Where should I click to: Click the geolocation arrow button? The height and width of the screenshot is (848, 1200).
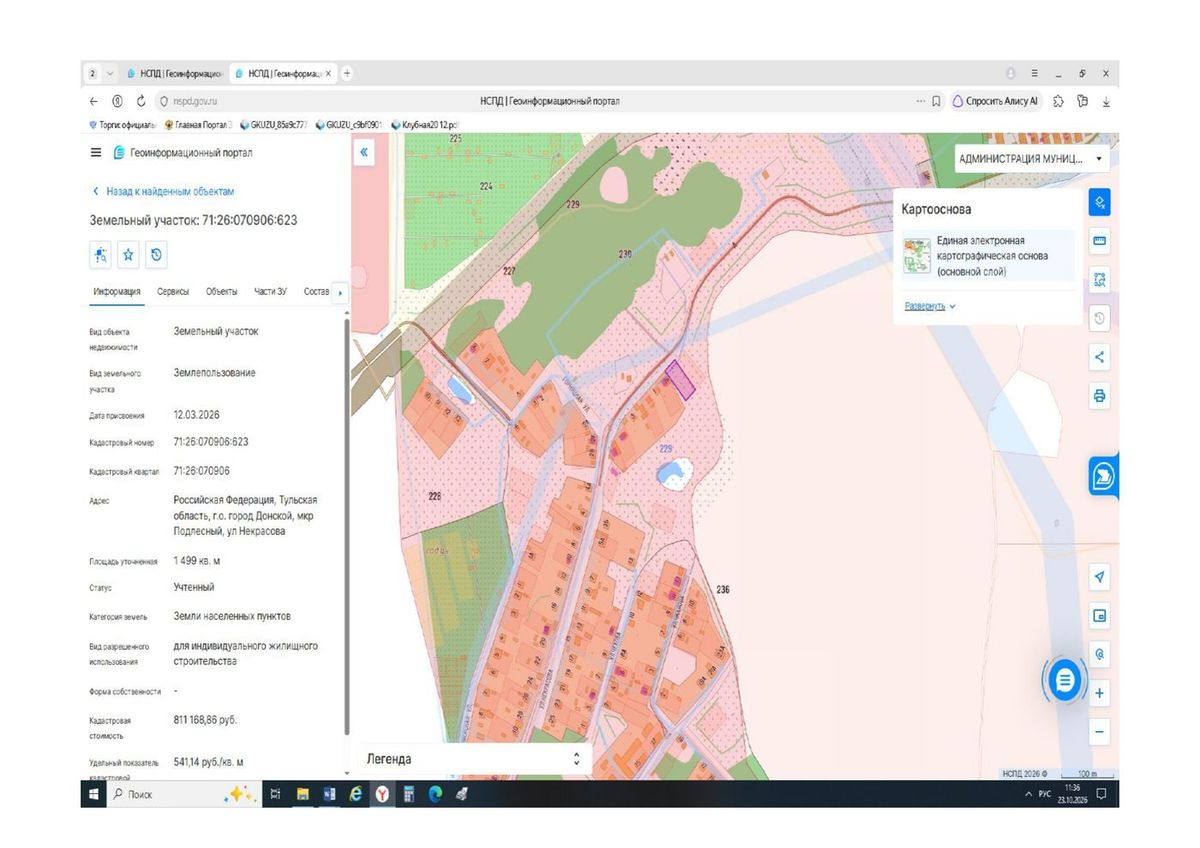click(x=1100, y=577)
